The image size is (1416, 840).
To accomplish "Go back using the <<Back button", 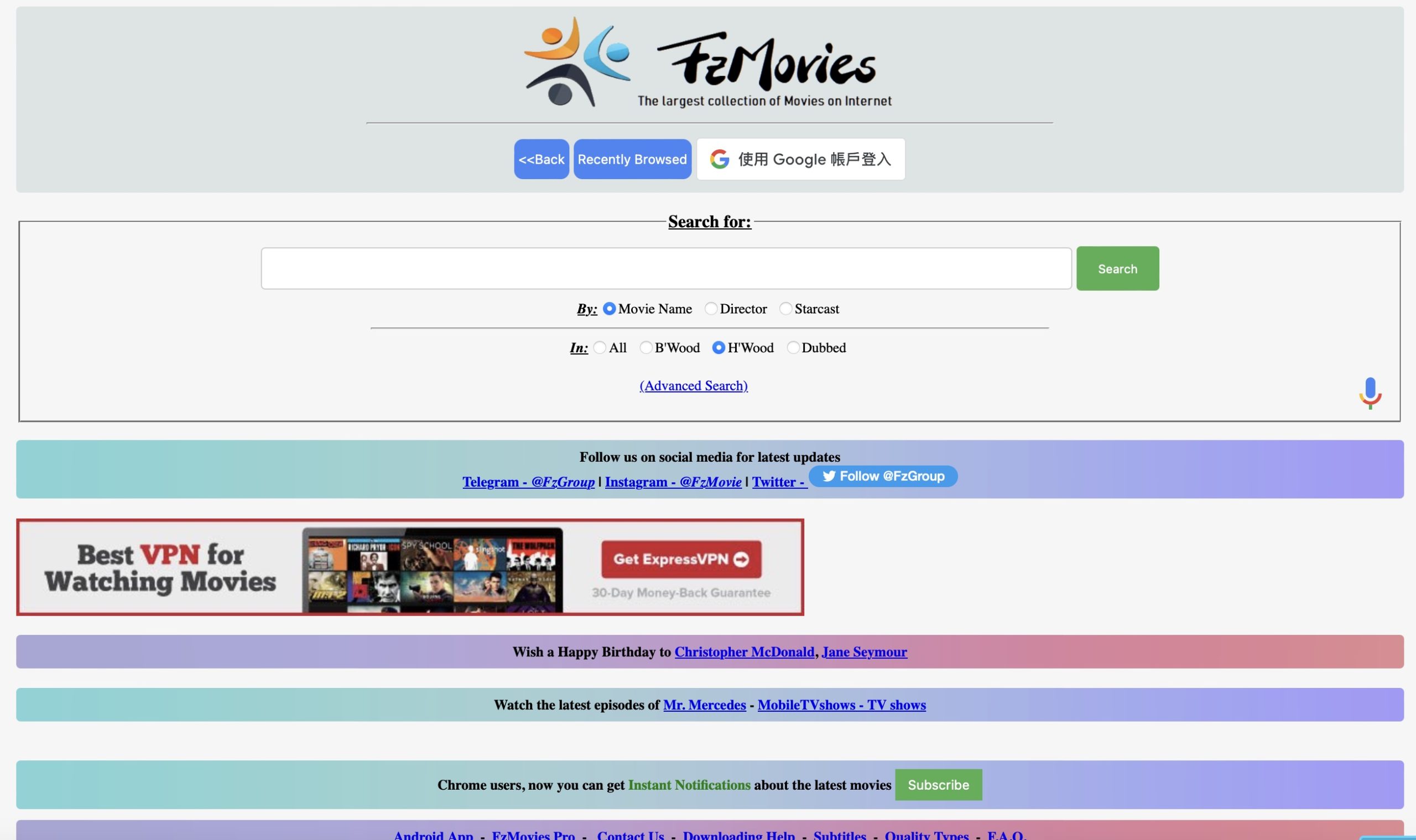I will [x=542, y=160].
